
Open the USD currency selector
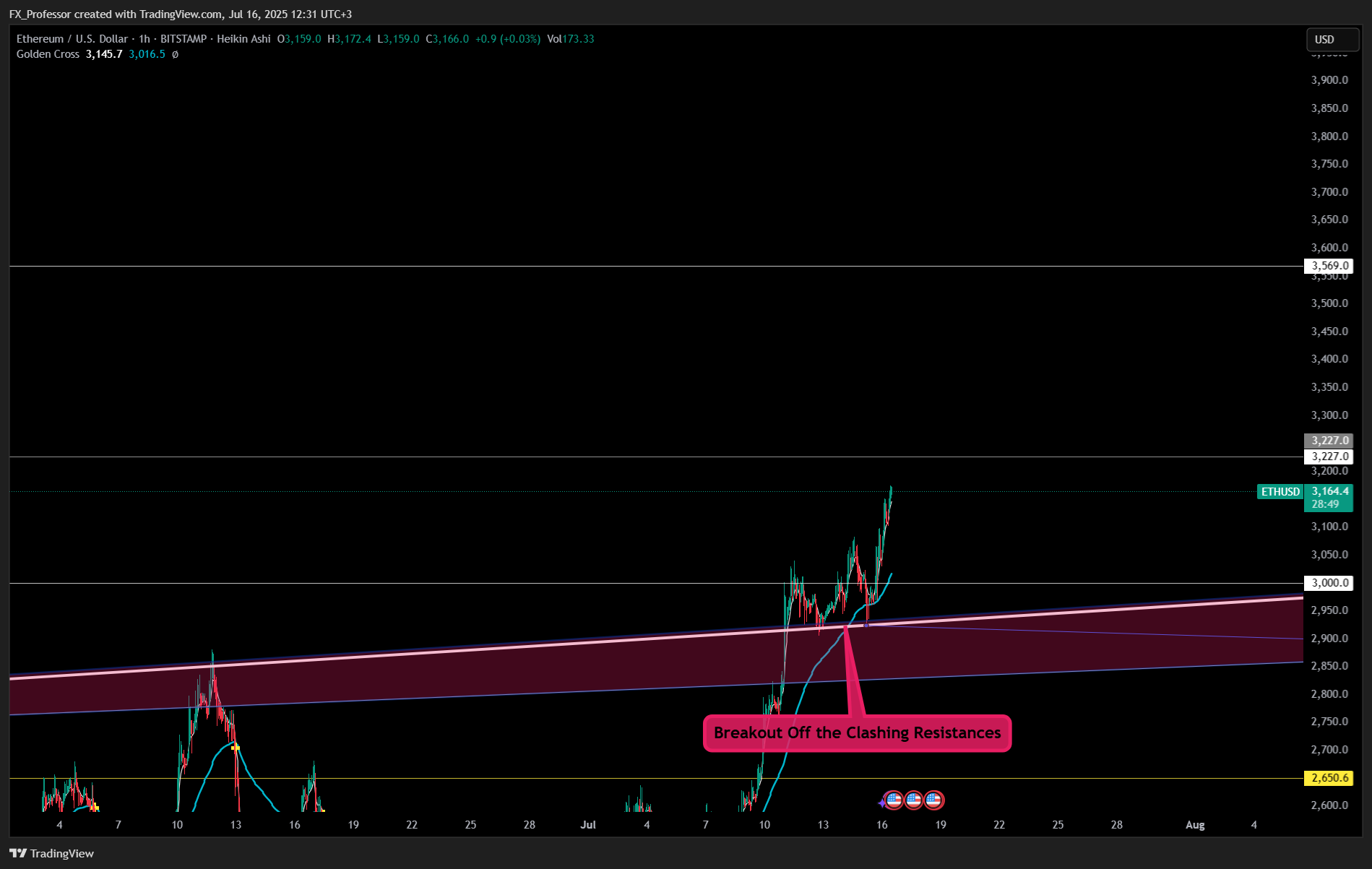pyautogui.click(x=1332, y=40)
